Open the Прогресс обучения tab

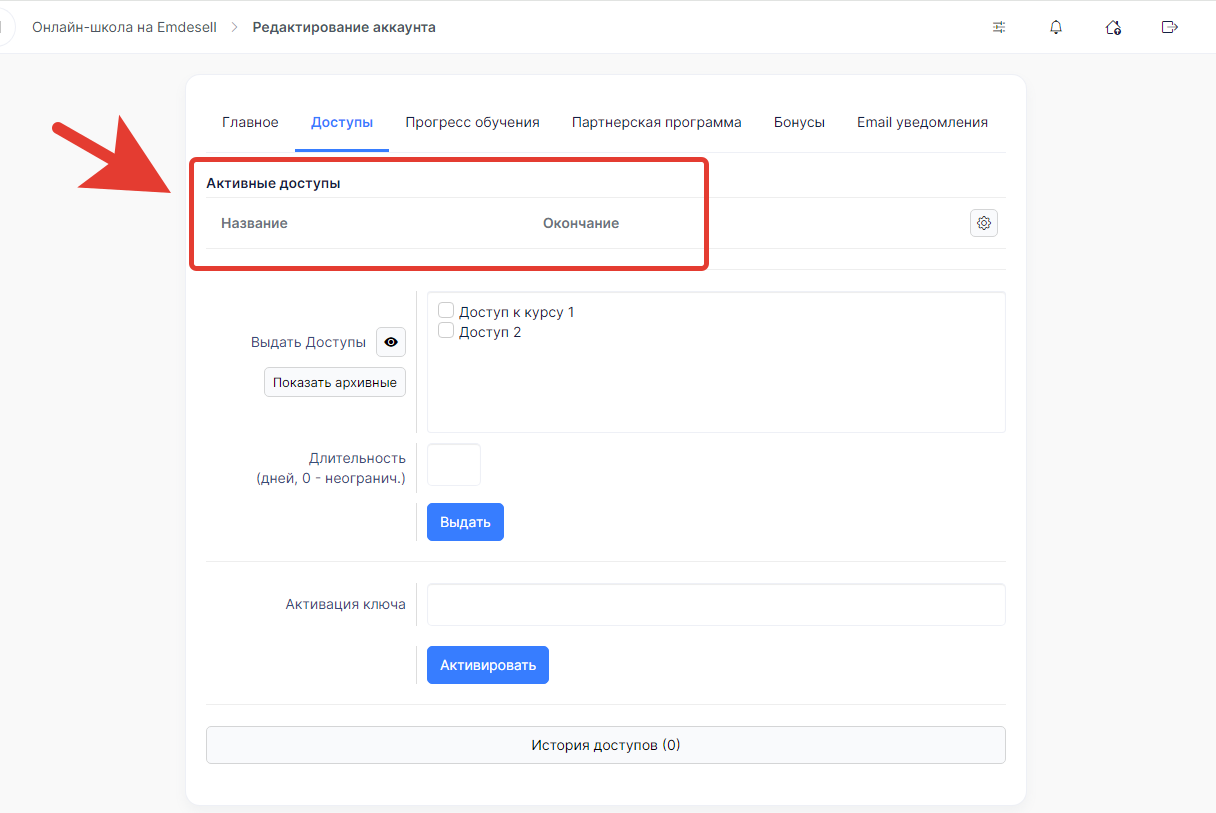point(472,122)
